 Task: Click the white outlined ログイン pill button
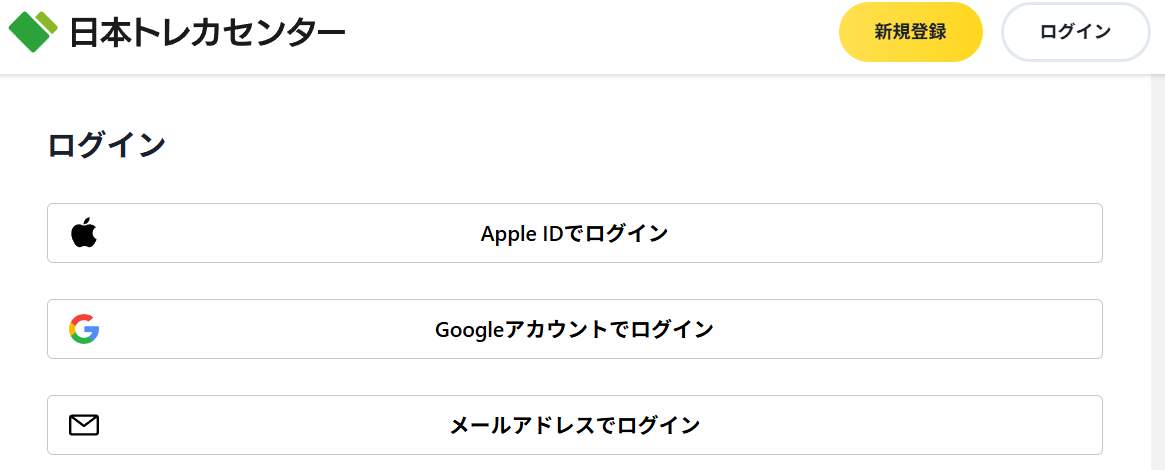(x=1075, y=32)
